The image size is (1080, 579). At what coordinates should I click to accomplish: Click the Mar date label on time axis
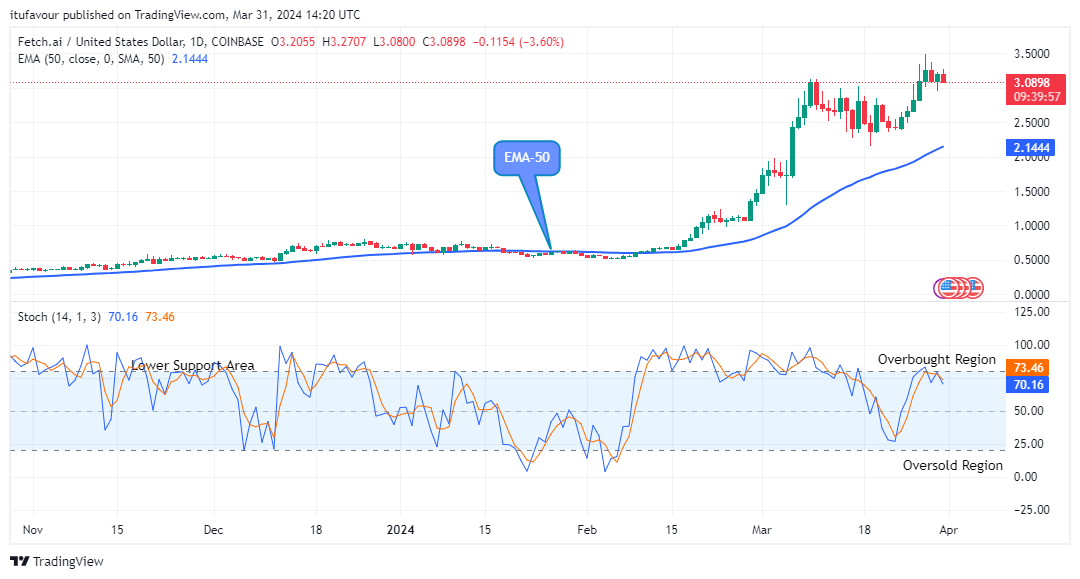pyautogui.click(x=762, y=530)
